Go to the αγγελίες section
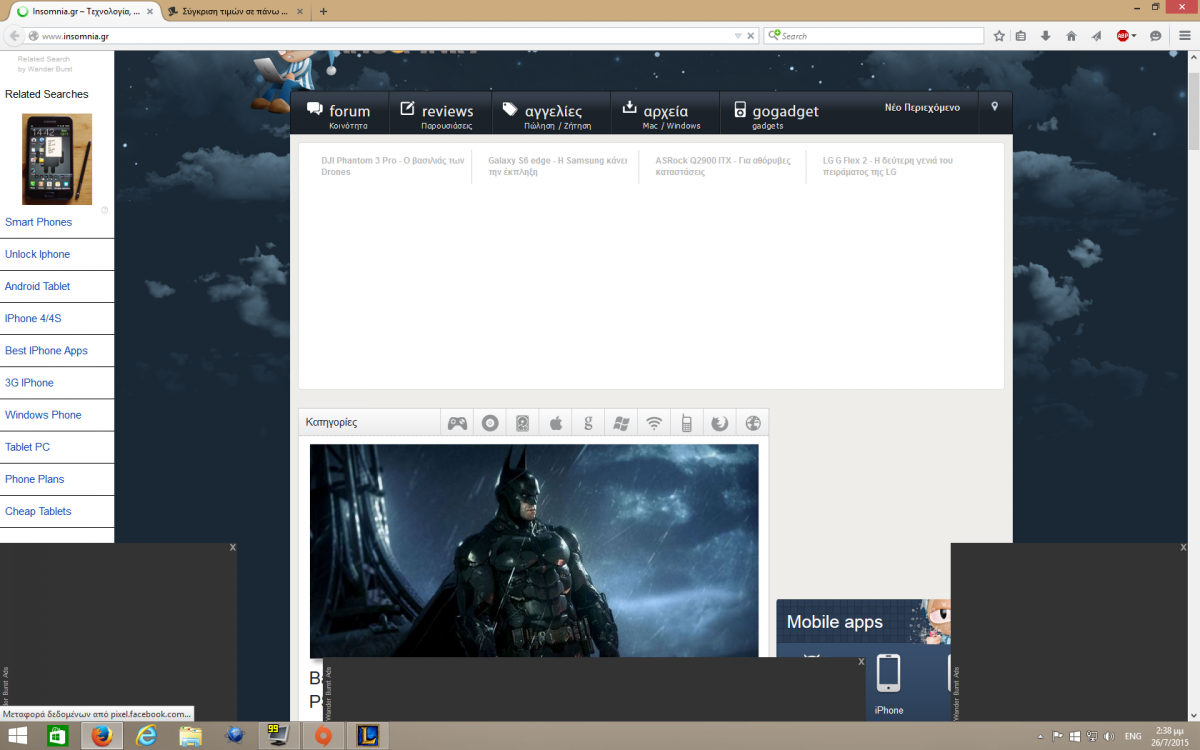The height and width of the screenshot is (750, 1200). coord(550,113)
